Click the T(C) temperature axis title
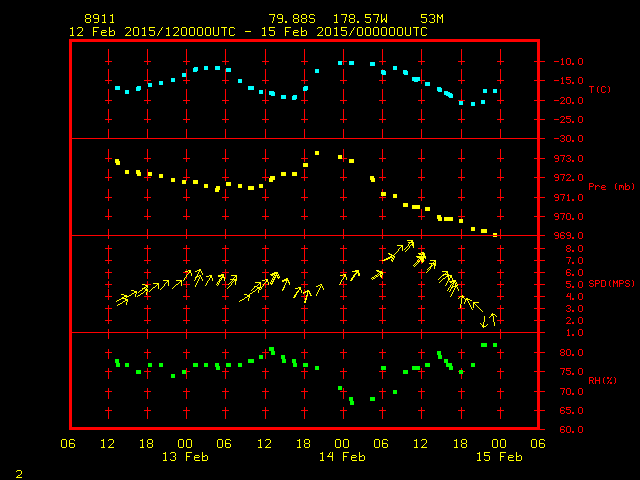The image size is (640, 480). click(x=600, y=89)
